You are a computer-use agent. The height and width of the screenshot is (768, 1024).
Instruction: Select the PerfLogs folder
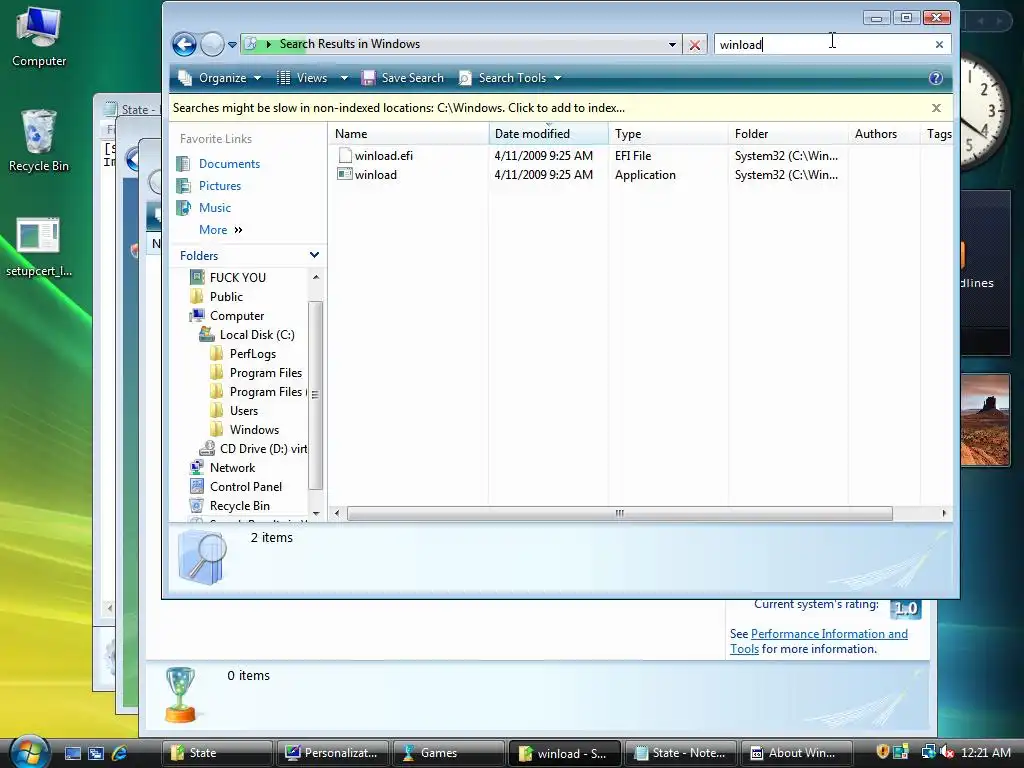252,354
